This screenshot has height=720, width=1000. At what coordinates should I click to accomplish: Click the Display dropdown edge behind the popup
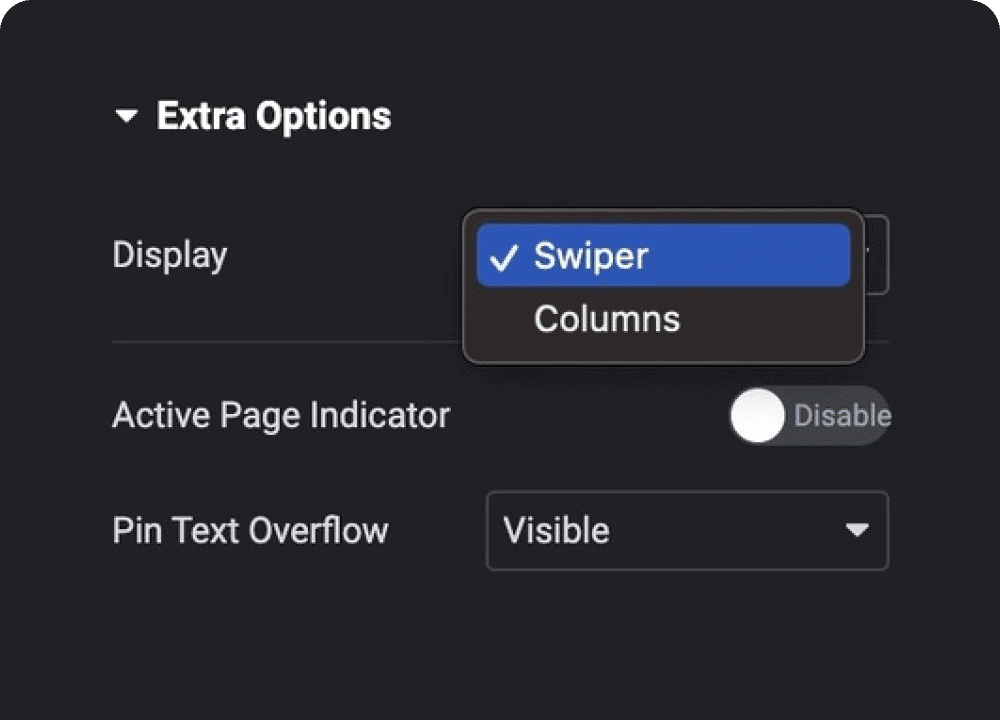877,256
